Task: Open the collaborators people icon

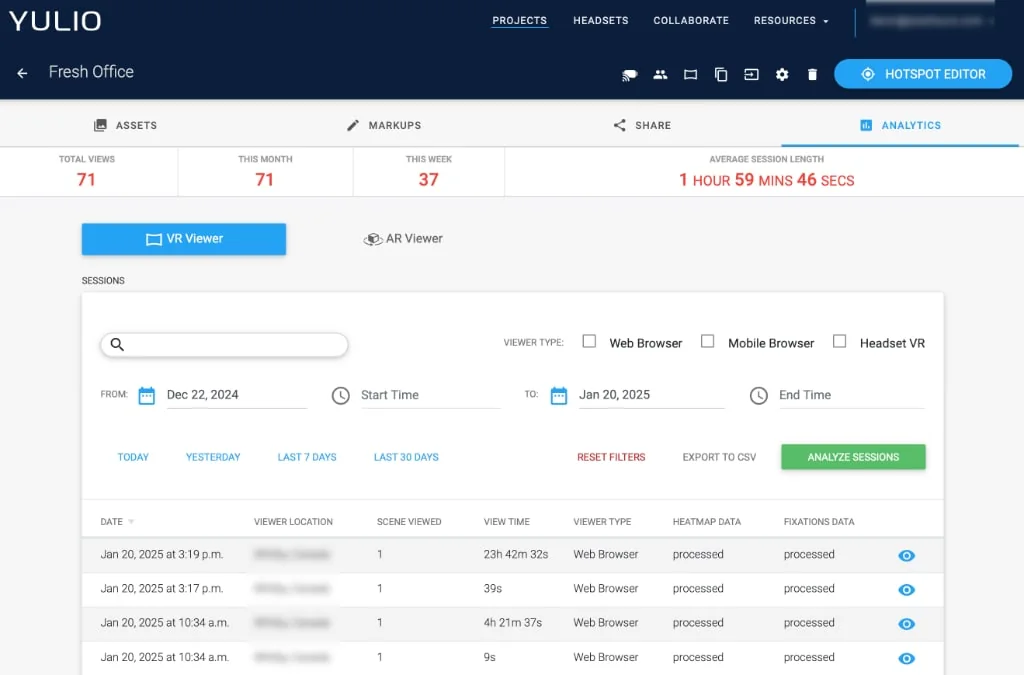Action: pyautogui.click(x=660, y=74)
